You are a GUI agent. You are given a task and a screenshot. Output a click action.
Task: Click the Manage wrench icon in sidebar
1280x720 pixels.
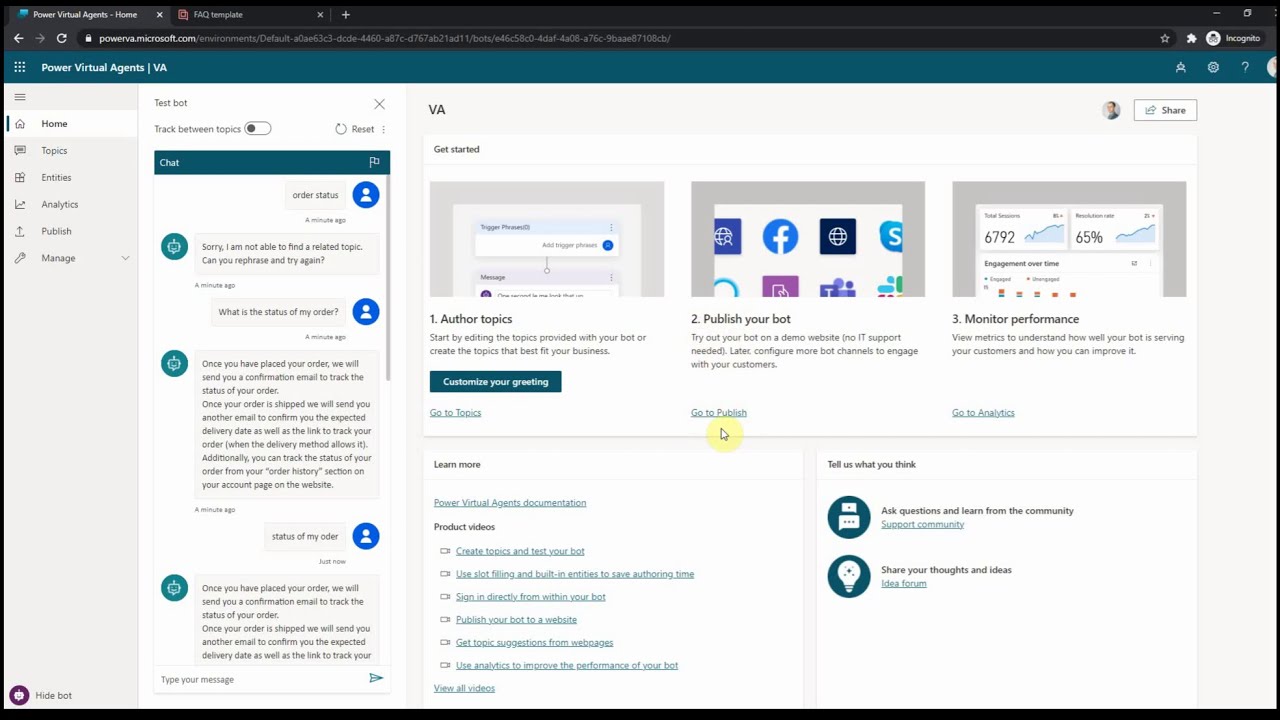(x=20, y=258)
